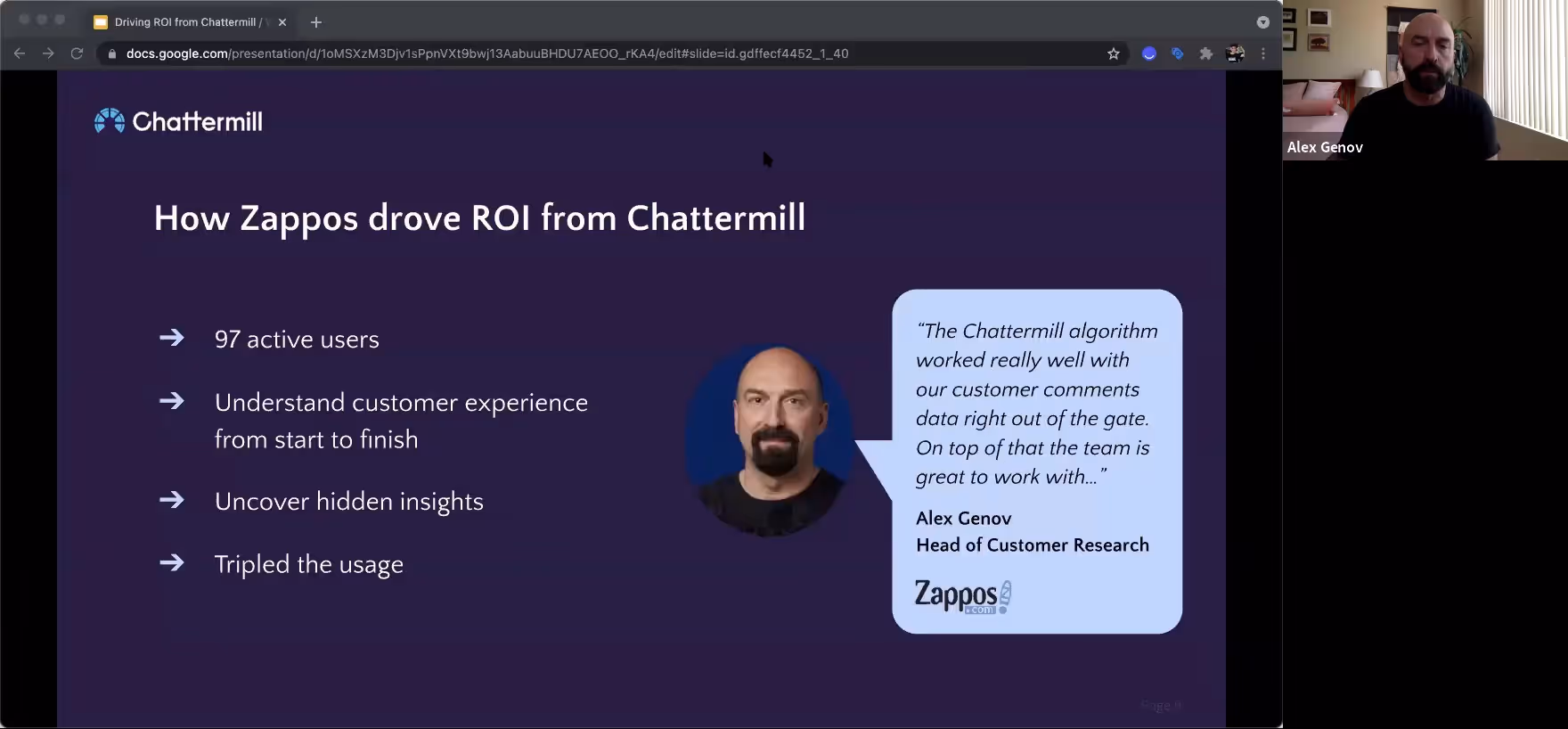1568x729 pixels.
Task: Select the Driving ROI from Chattermill tab
Action: (192, 22)
